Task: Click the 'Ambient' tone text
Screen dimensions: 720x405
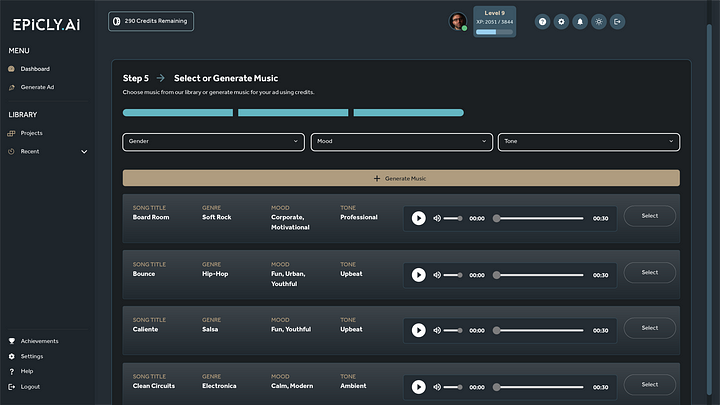Action: pyautogui.click(x=353, y=386)
